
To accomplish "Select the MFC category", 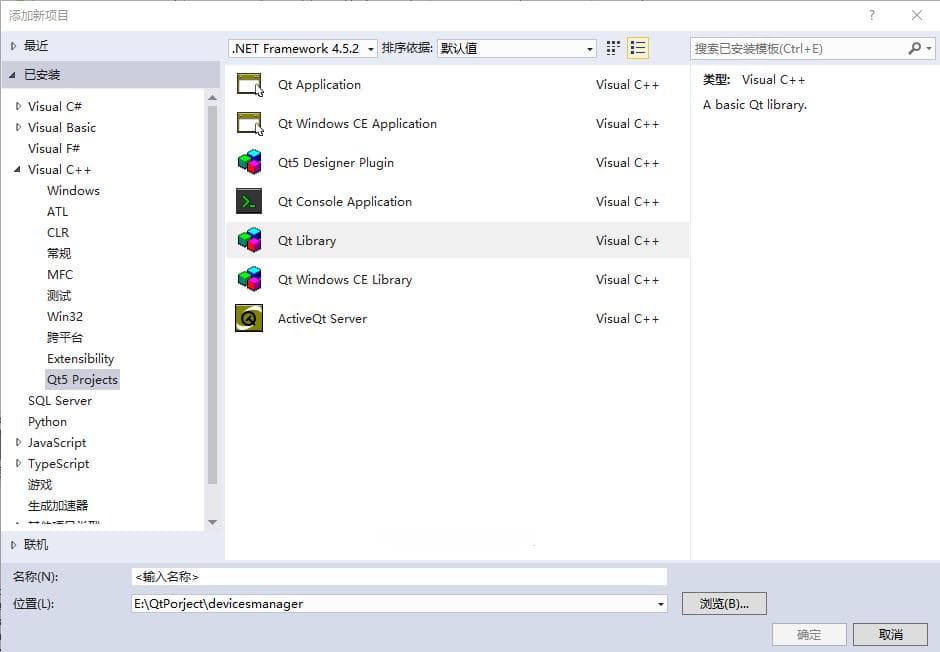I will point(60,274).
